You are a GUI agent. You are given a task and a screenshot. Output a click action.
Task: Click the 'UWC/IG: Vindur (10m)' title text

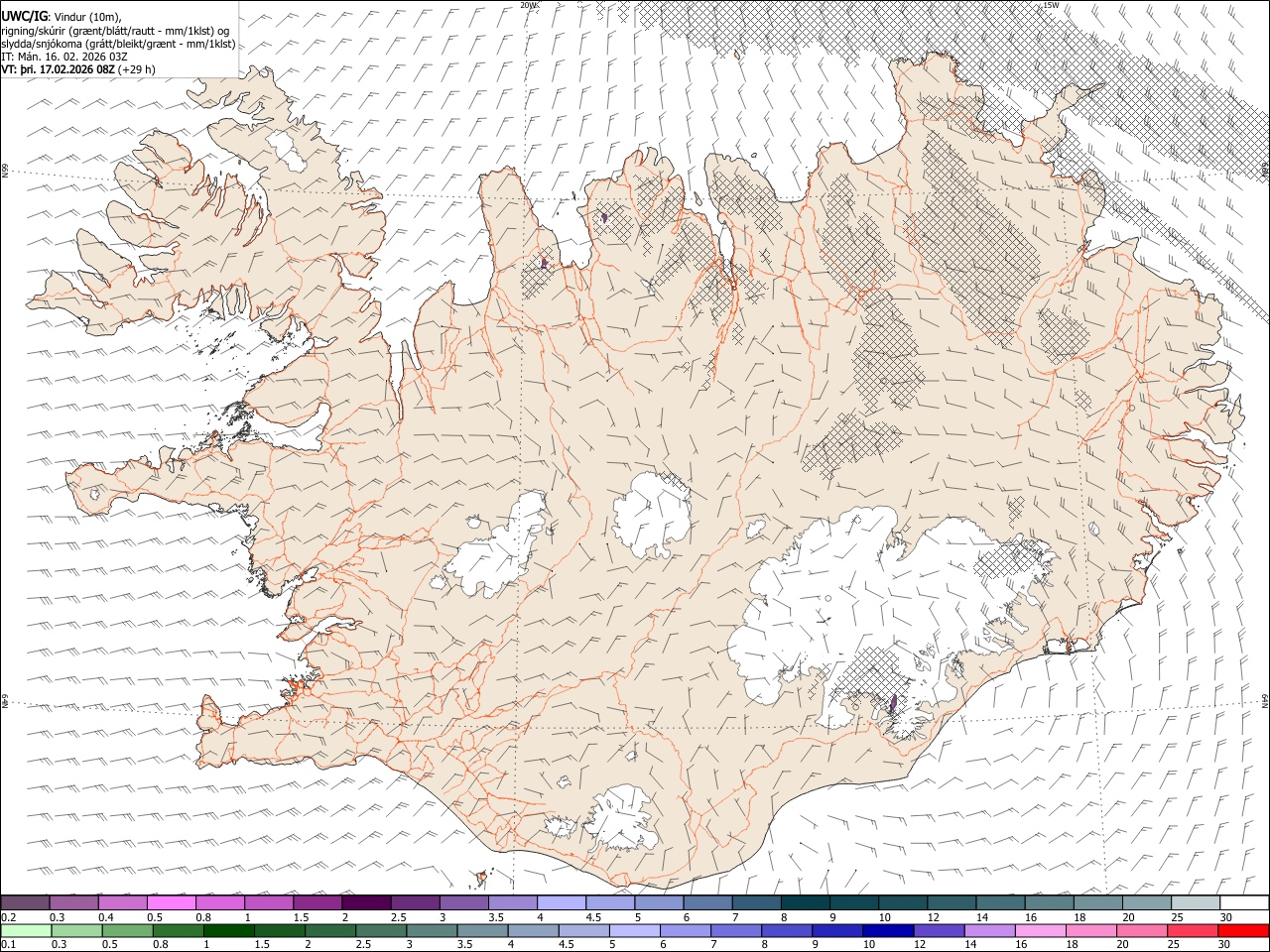pyautogui.click(x=62, y=16)
